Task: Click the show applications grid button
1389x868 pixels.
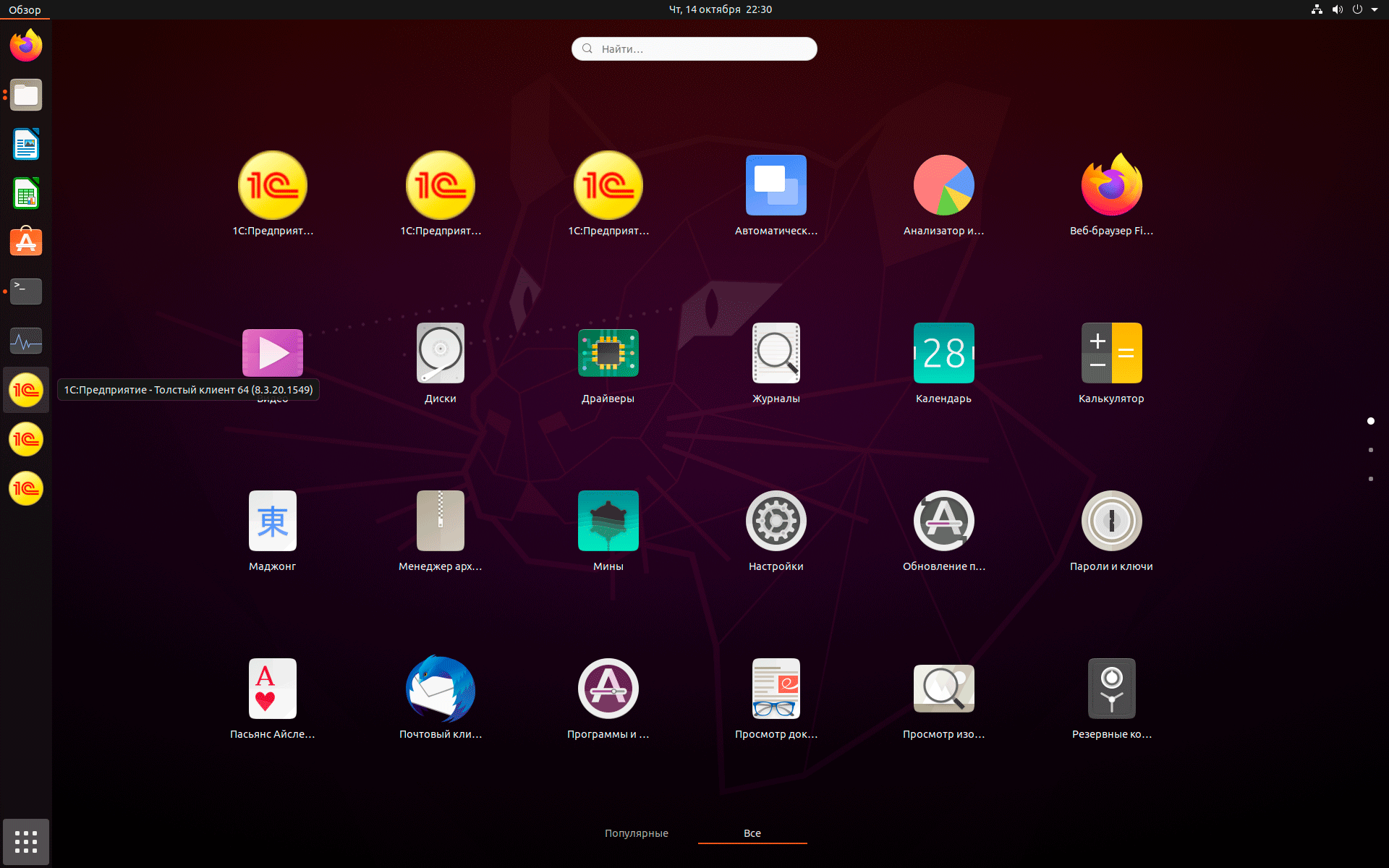Action: pyautogui.click(x=26, y=842)
